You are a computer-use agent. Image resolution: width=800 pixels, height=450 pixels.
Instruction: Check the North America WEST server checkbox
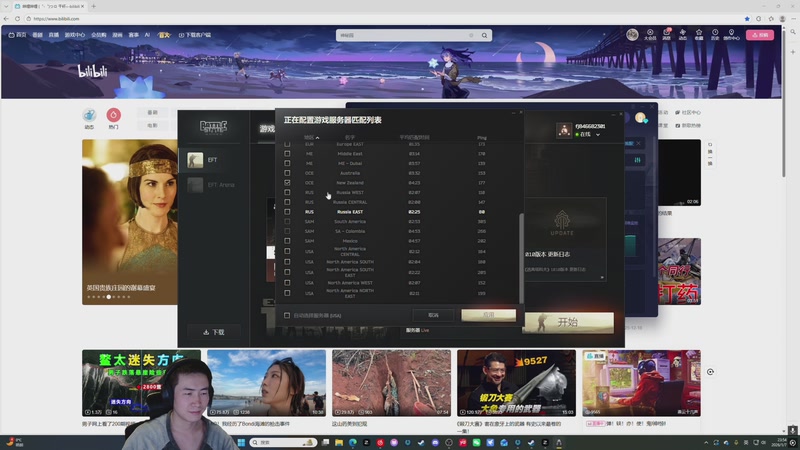(287, 283)
